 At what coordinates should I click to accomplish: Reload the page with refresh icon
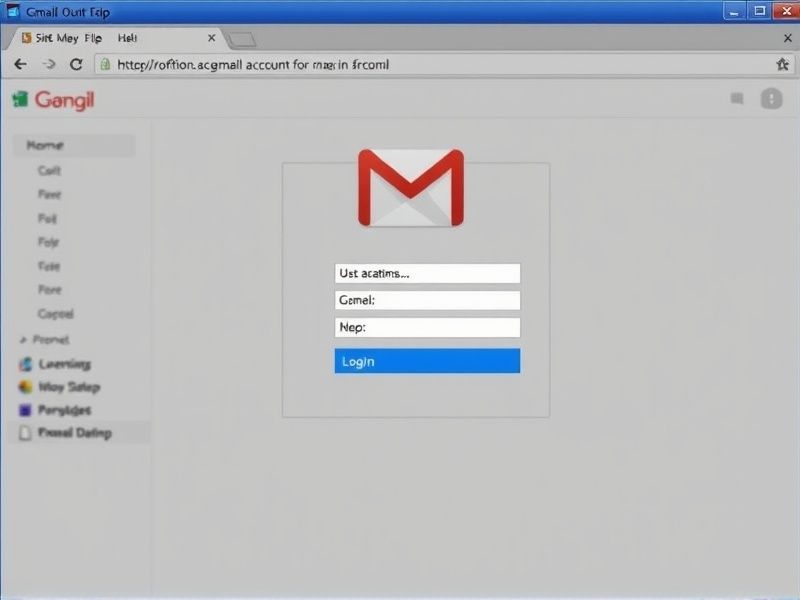pyautogui.click(x=76, y=64)
